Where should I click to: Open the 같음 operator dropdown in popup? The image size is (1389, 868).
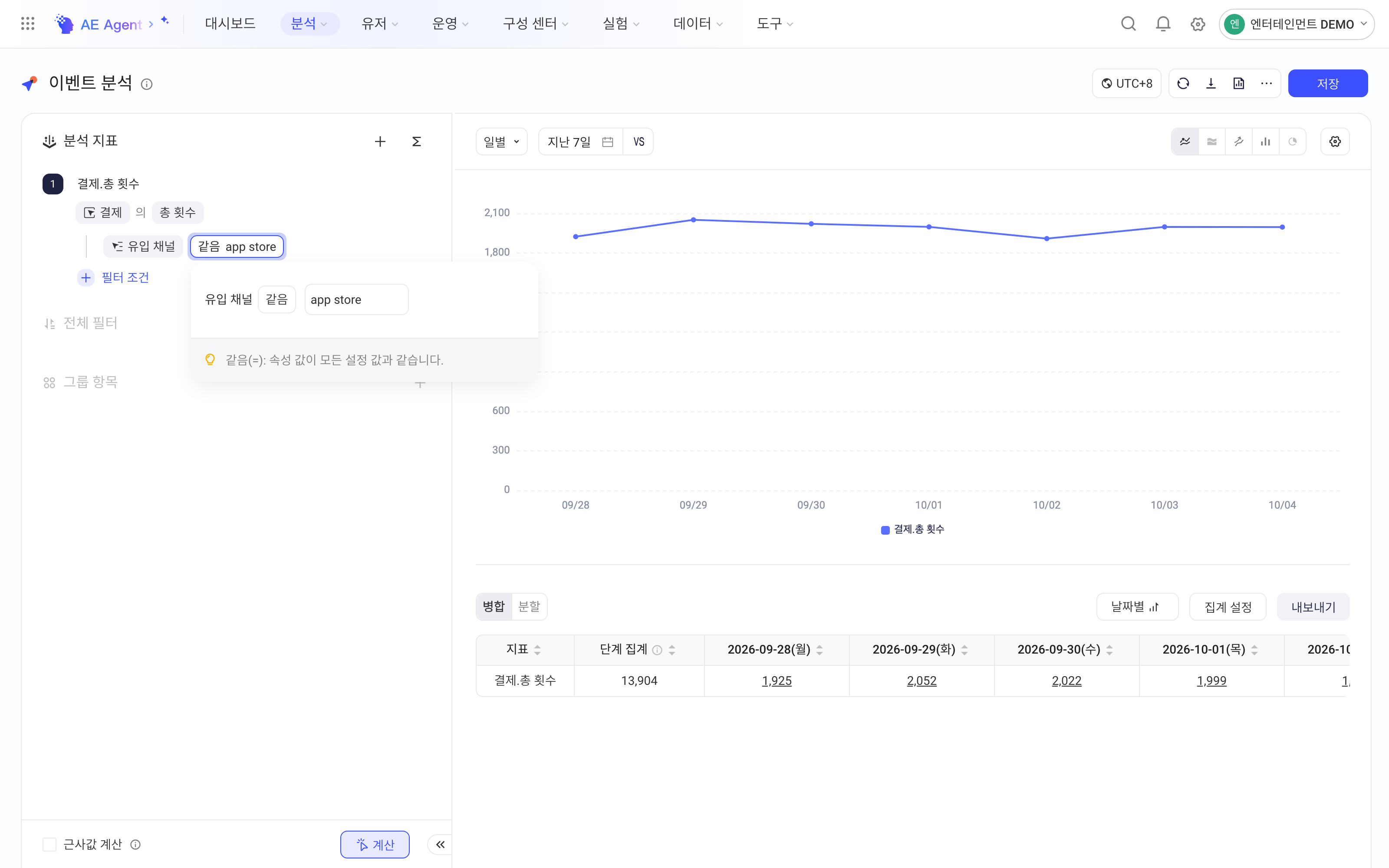[276, 299]
